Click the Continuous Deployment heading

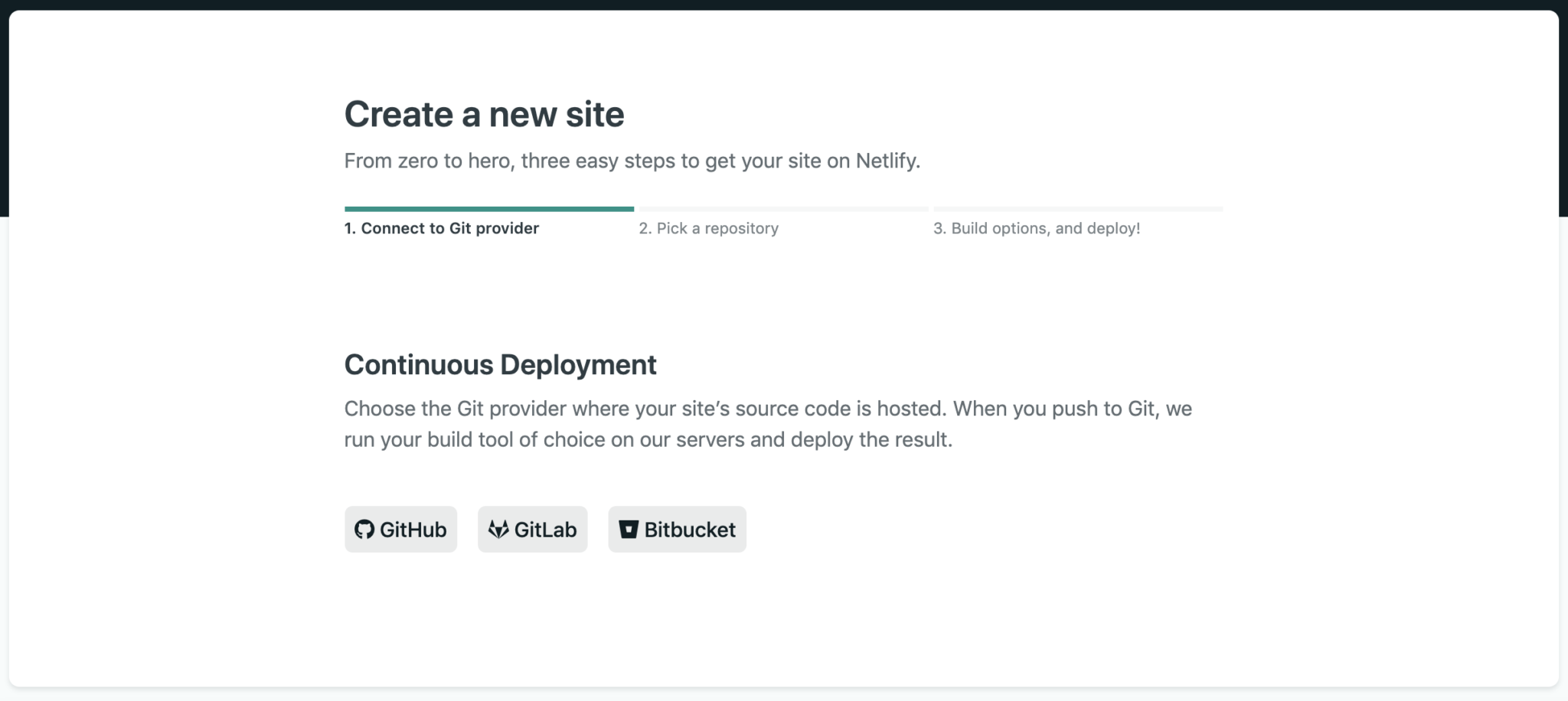500,365
